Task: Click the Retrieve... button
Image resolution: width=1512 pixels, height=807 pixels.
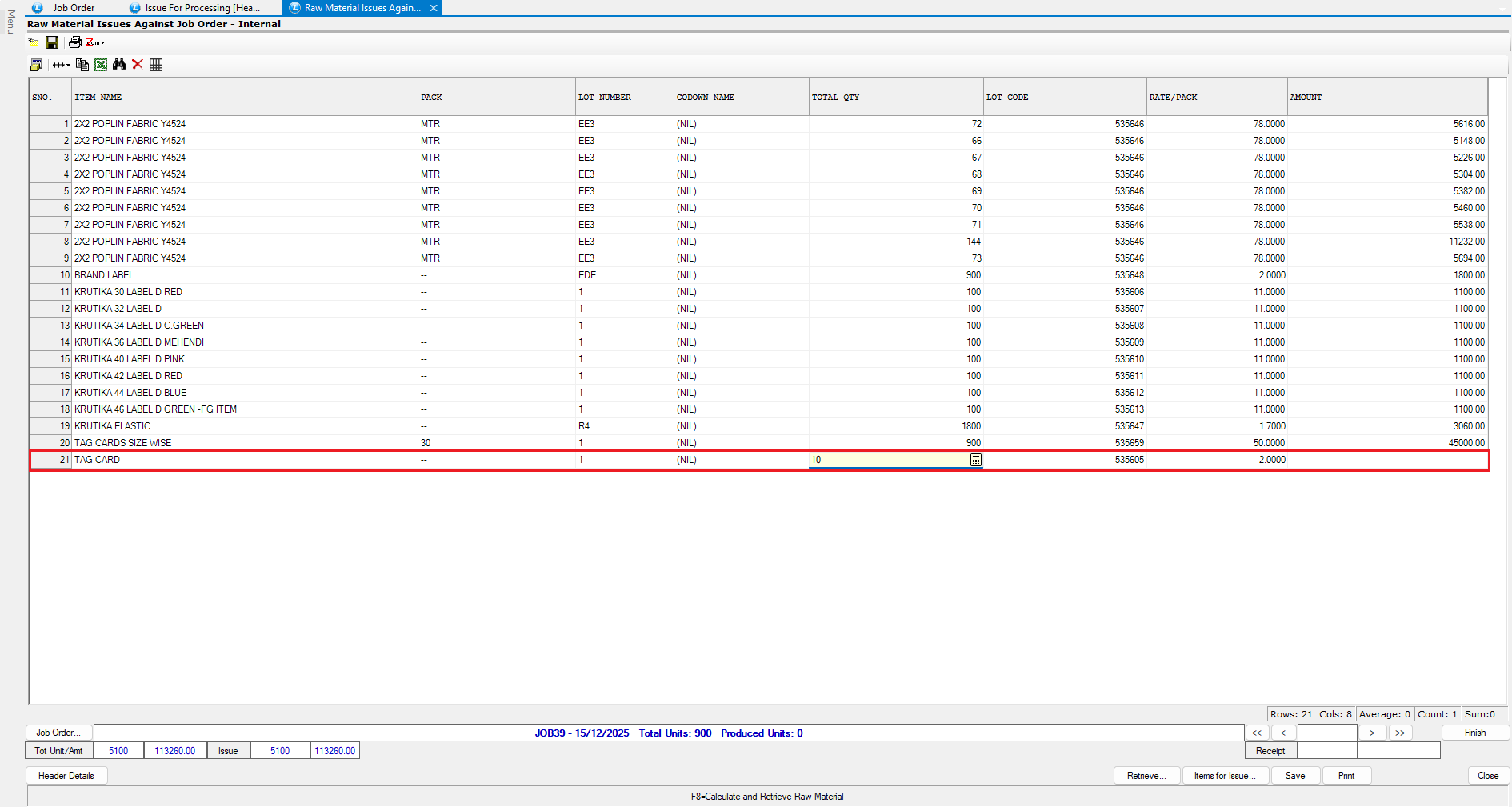Action: 1146,776
